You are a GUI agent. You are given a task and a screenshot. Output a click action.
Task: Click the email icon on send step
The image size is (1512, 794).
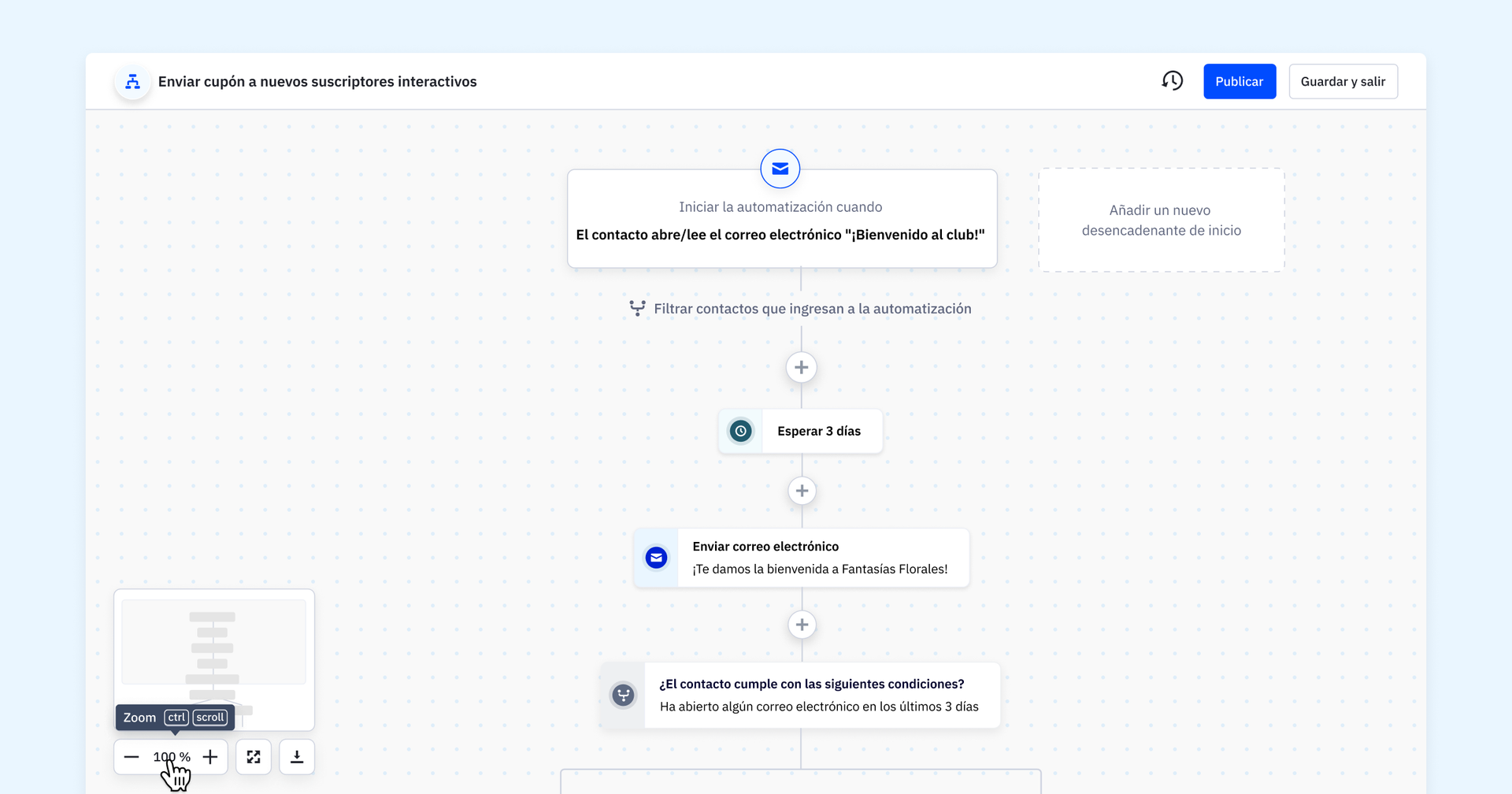point(656,558)
